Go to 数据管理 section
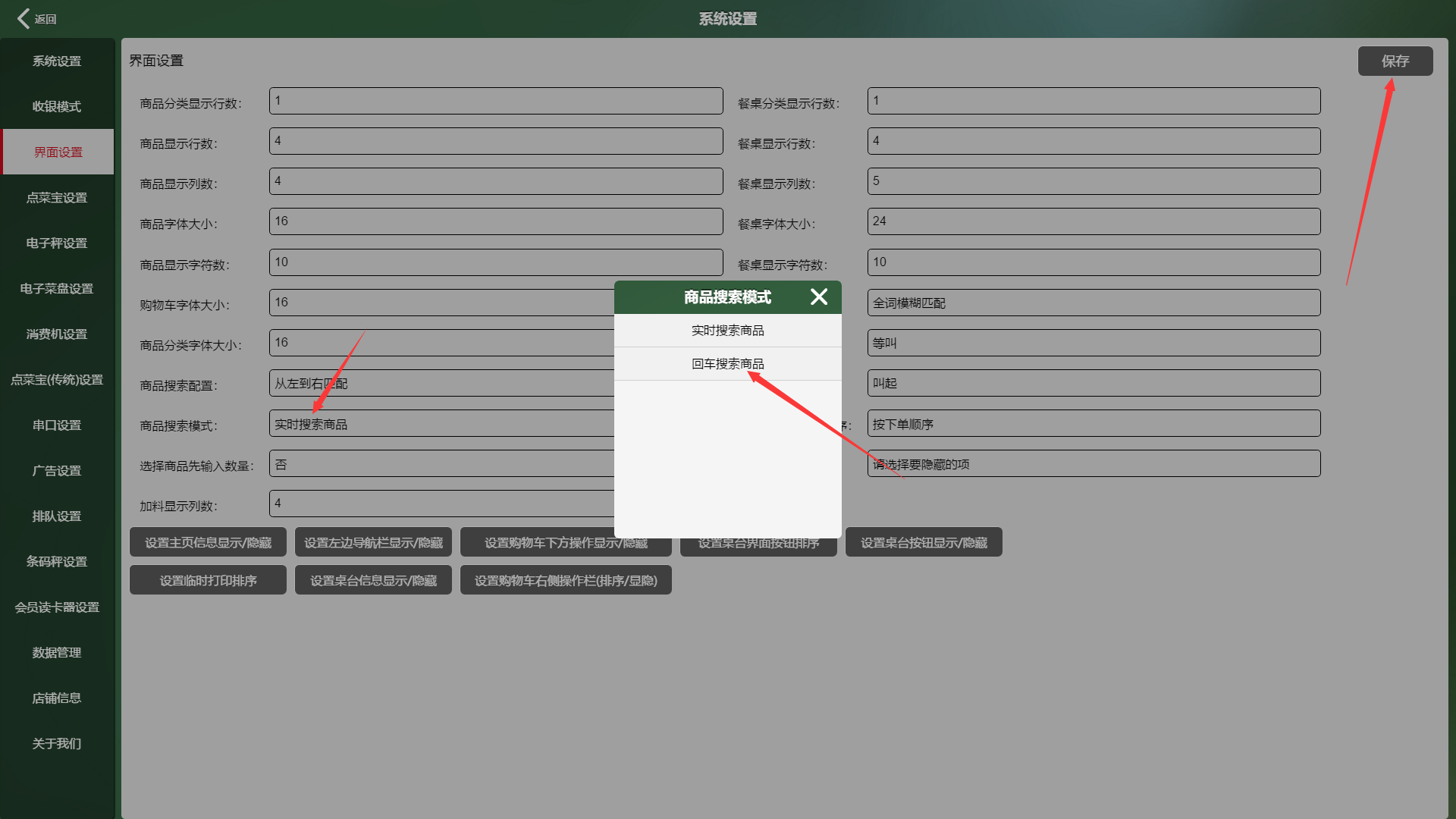 pos(57,652)
